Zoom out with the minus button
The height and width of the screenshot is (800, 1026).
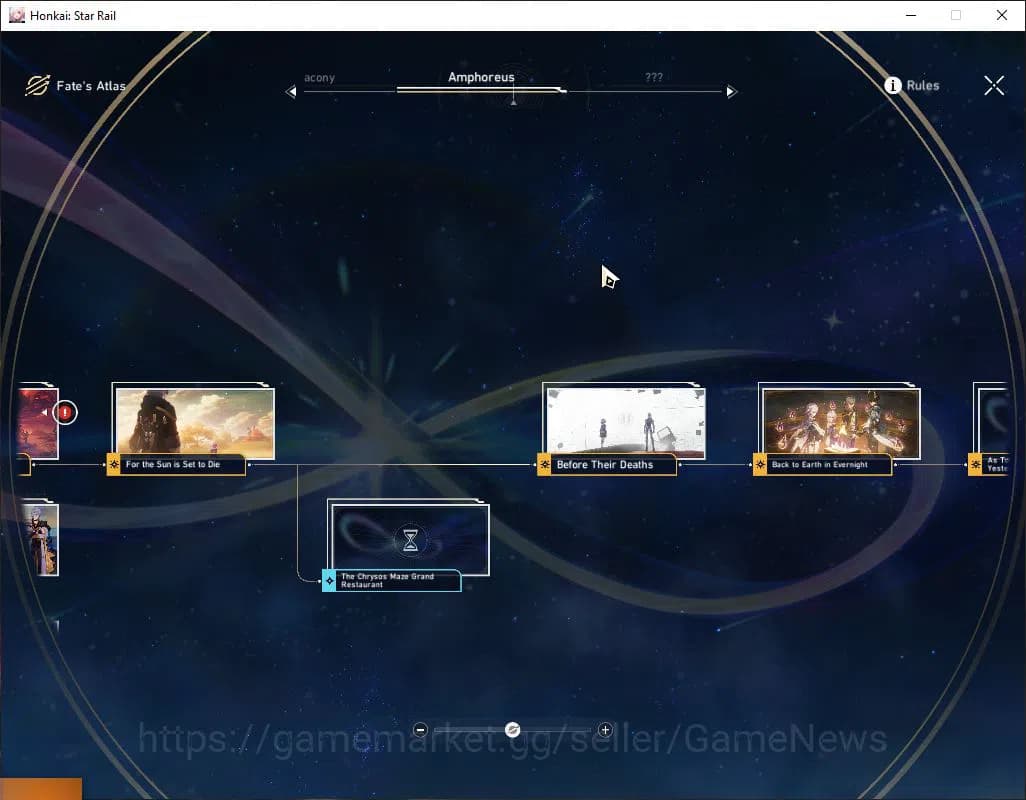420,729
